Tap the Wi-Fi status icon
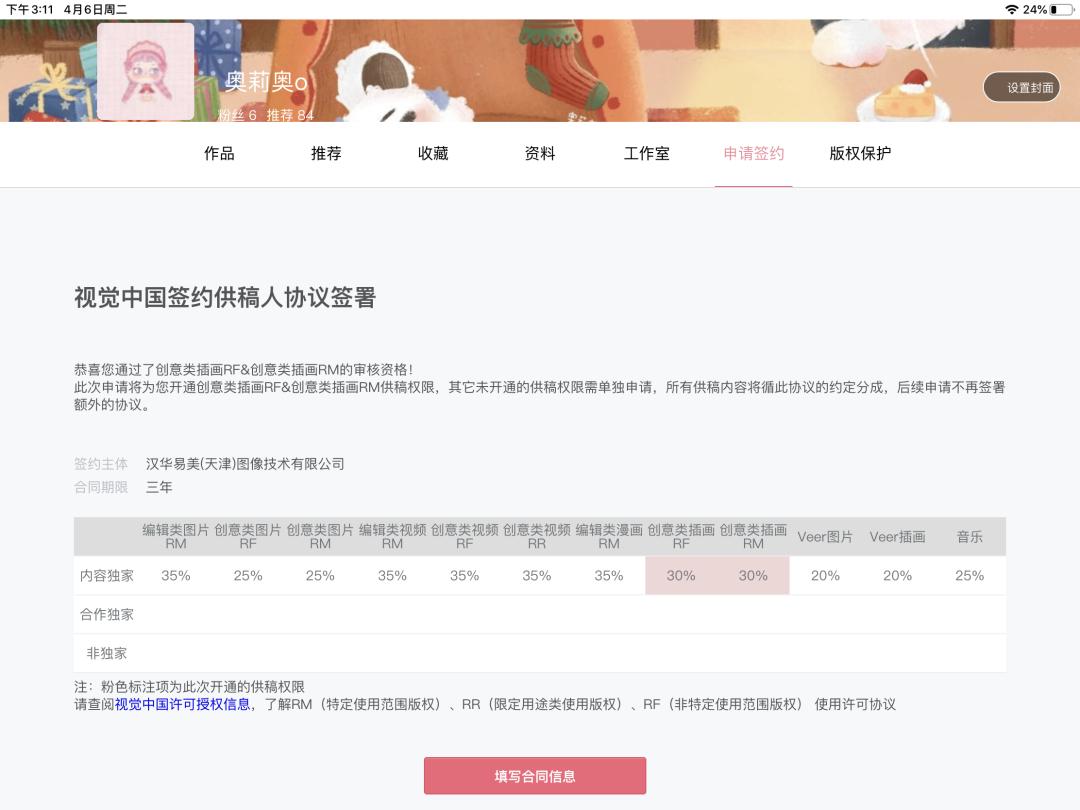Screen dimensions: 1080x810 point(1014,8)
